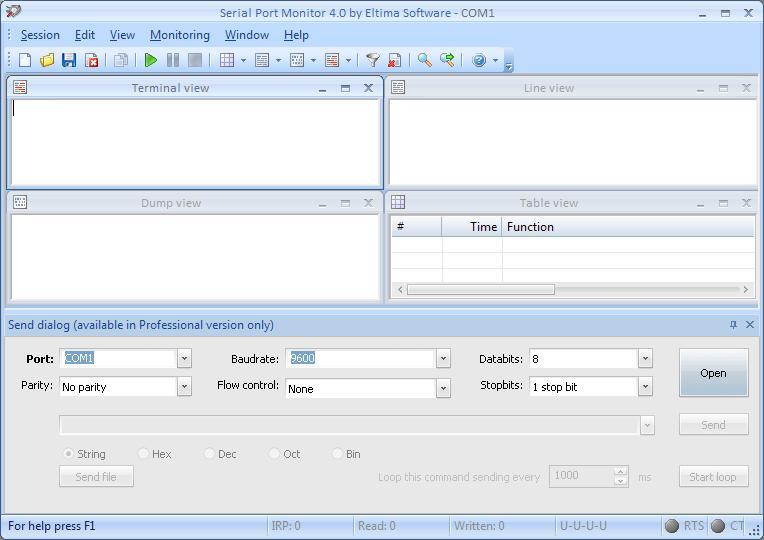Open the Edit menu

[x=85, y=35]
